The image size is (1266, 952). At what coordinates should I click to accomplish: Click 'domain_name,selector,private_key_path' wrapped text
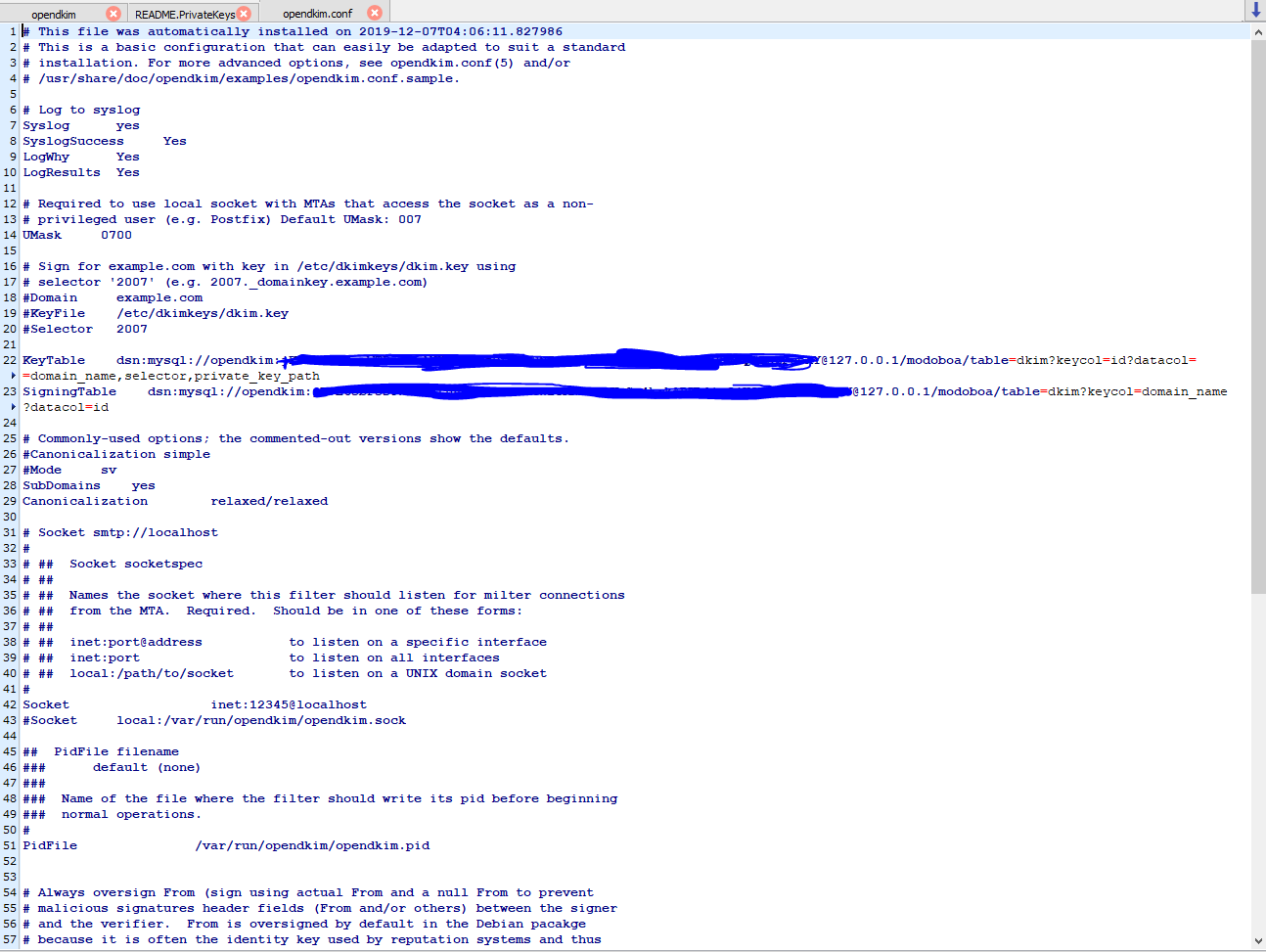click(x=174, y=376)
